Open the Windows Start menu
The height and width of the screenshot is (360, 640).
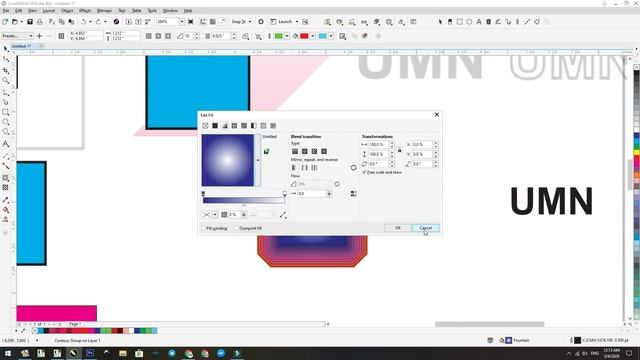7,353
